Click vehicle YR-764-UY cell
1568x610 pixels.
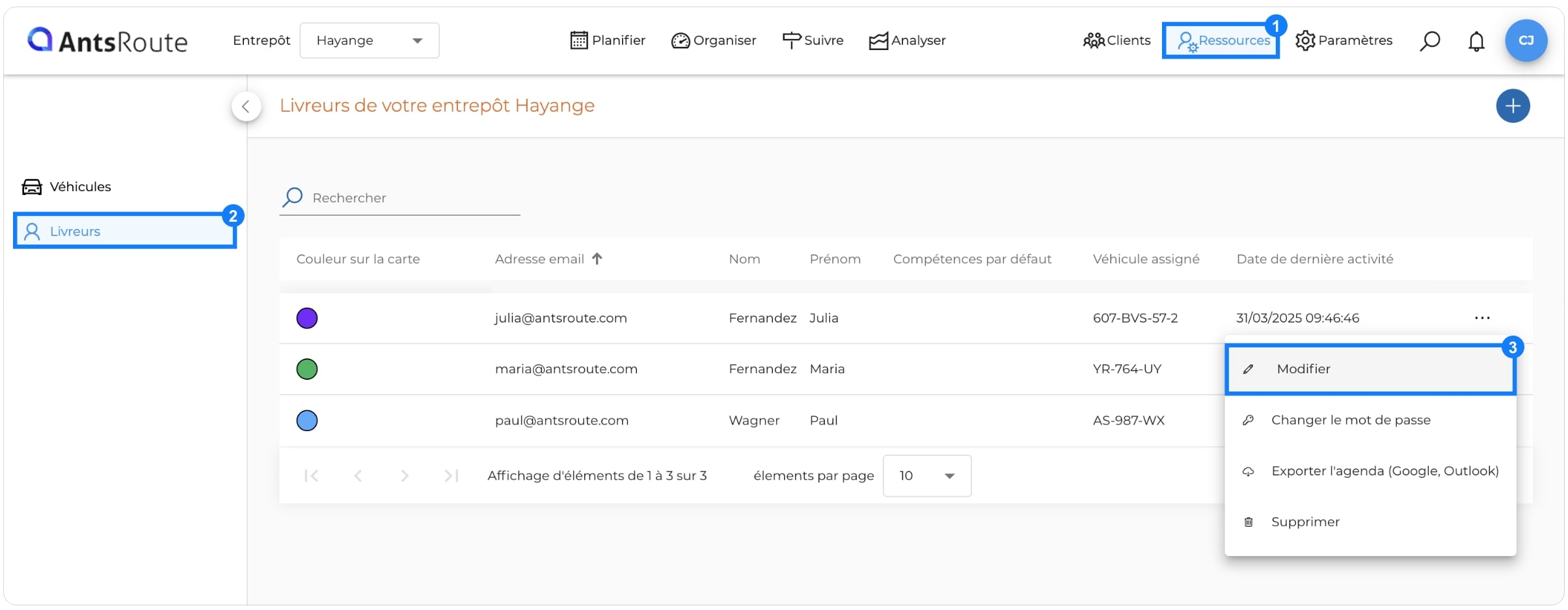point(1127,369)
